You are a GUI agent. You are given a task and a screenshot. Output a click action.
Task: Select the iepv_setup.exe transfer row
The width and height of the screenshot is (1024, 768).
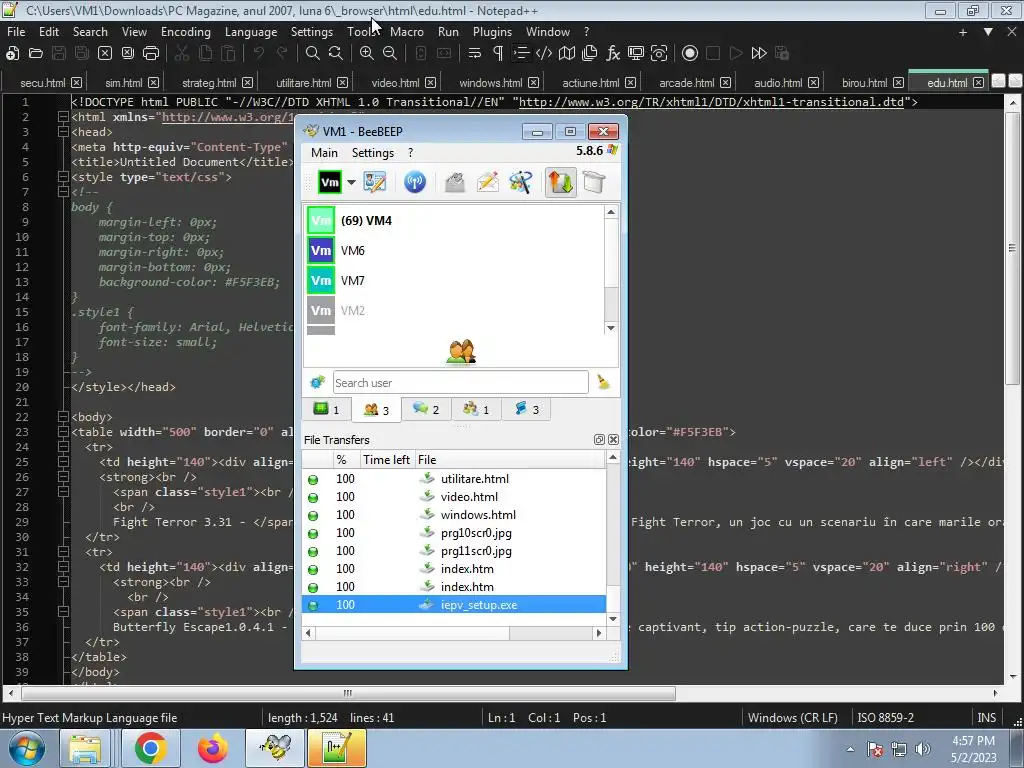[453, 605]
